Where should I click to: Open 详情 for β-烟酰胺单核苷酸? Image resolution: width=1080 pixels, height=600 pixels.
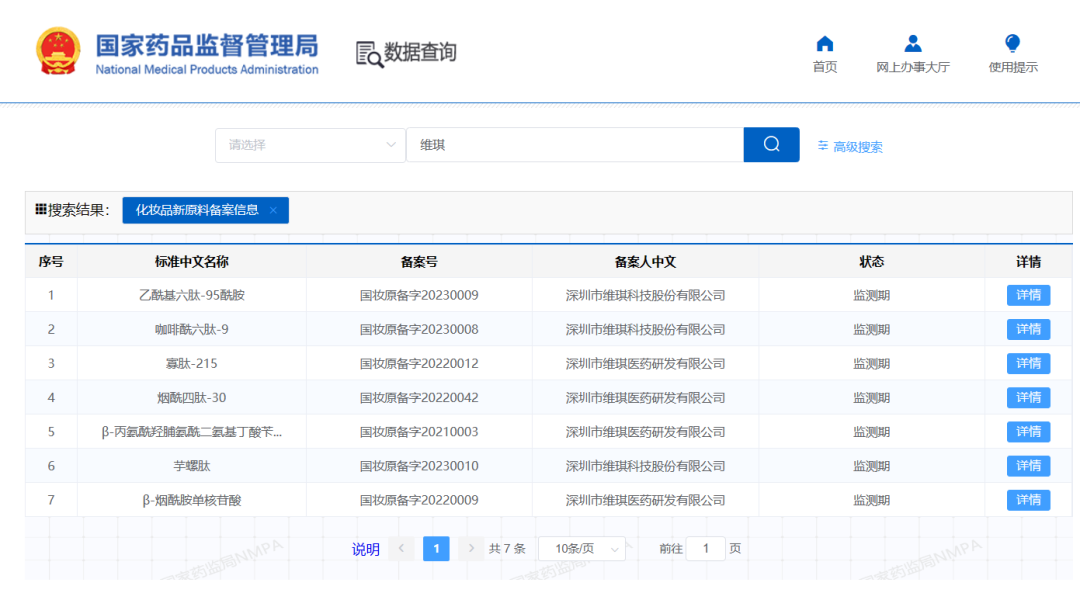[x=1028, y=499]
